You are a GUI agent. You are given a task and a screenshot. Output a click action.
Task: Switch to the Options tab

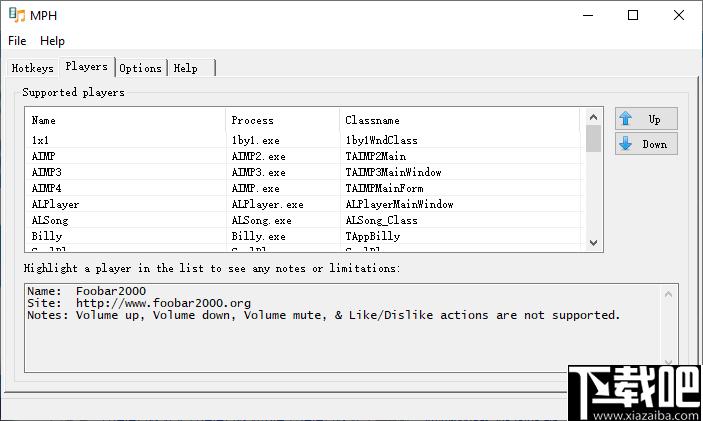click(x=140, y=68)
